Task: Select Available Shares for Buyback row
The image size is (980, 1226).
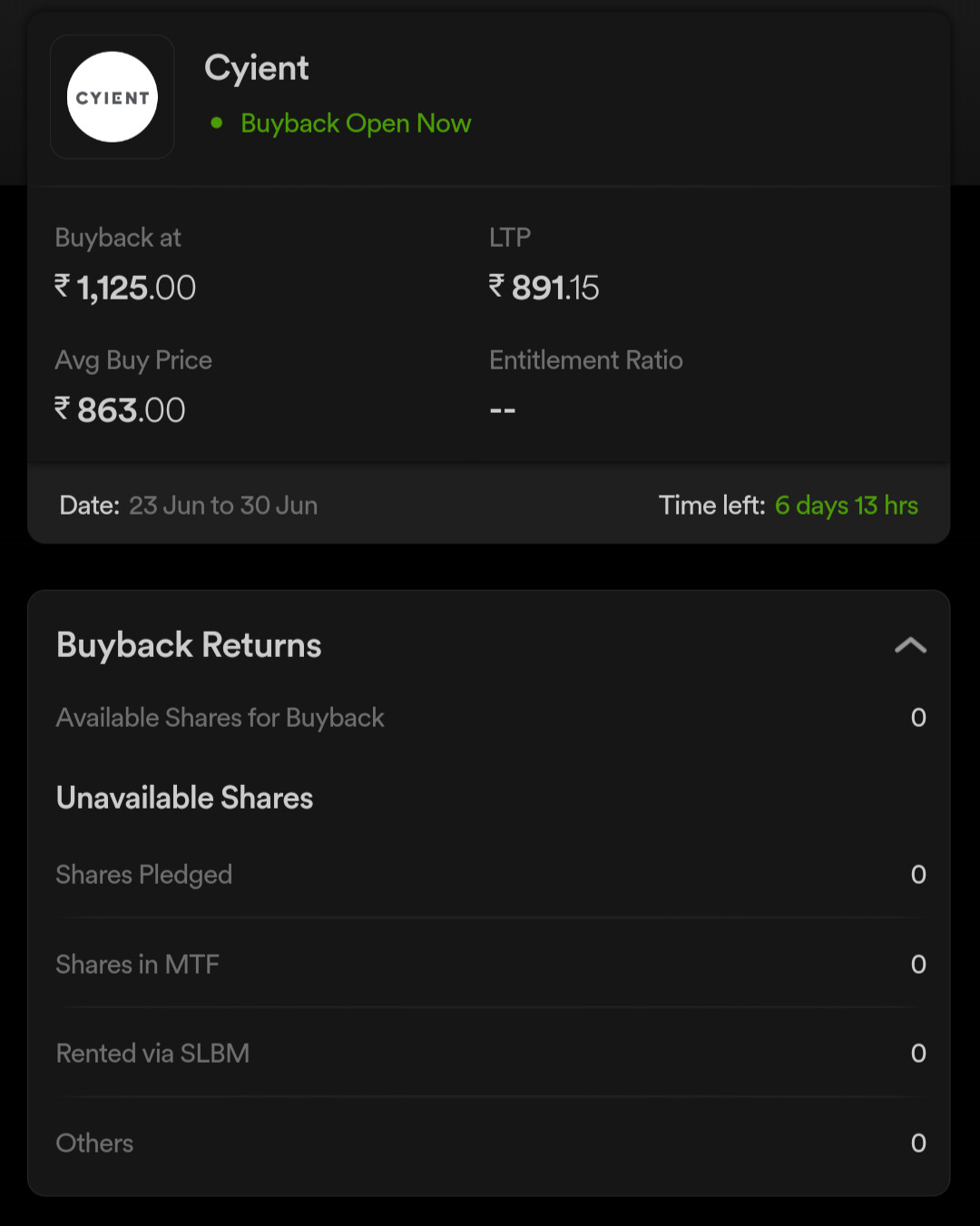Action: [x=491, y=718]
